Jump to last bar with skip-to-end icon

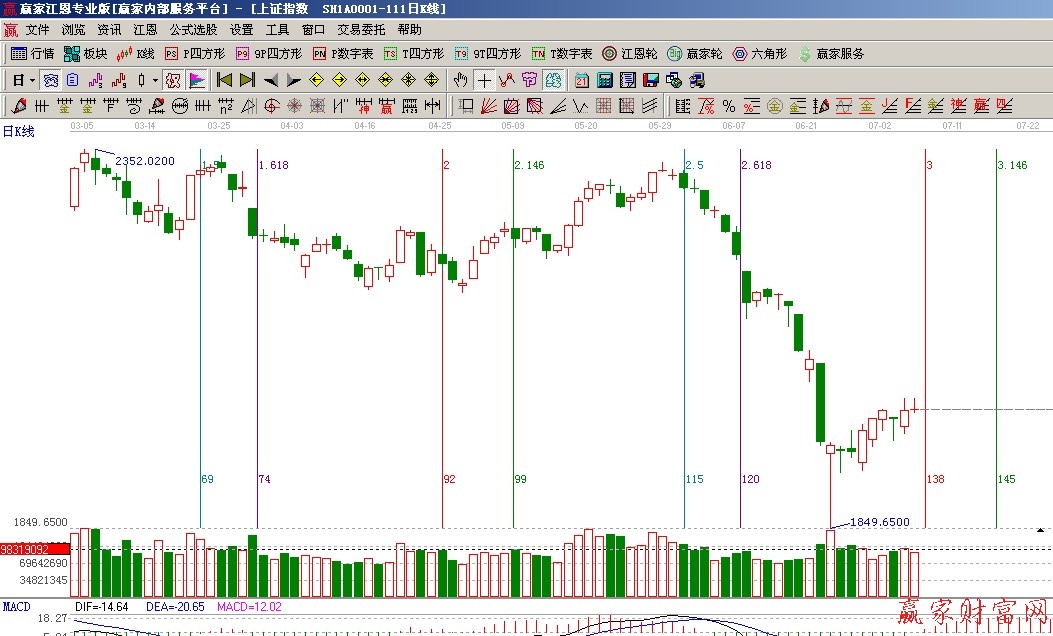click(x=247, y=80)
